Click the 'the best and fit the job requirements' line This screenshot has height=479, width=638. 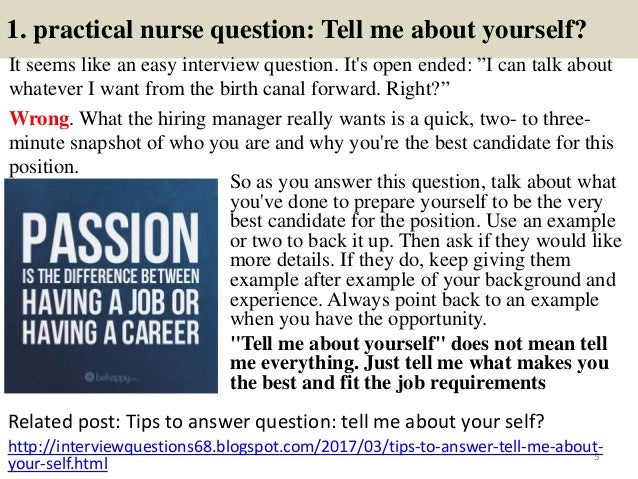pos(388,383)
